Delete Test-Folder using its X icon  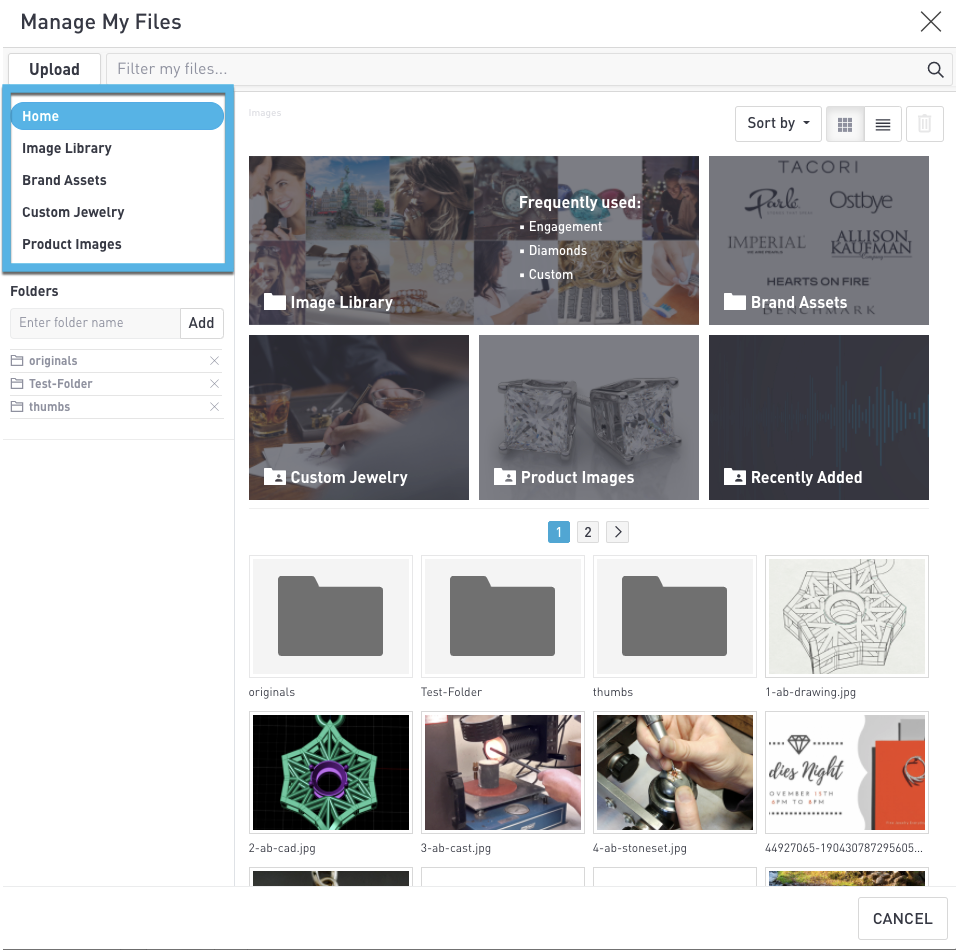(x=214, y=384)
